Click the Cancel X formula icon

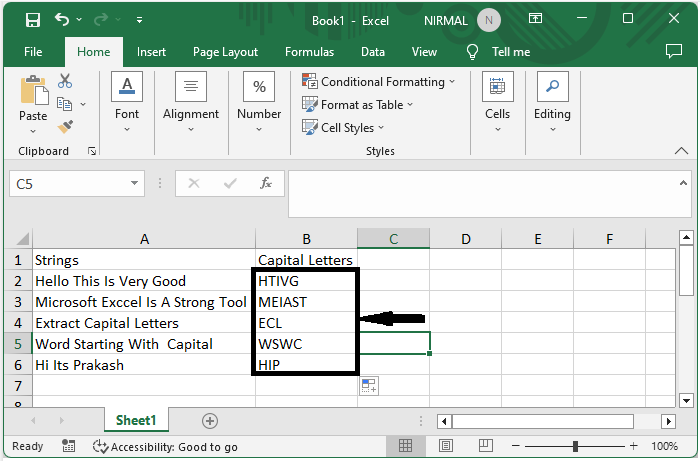[x=194, y=183]
